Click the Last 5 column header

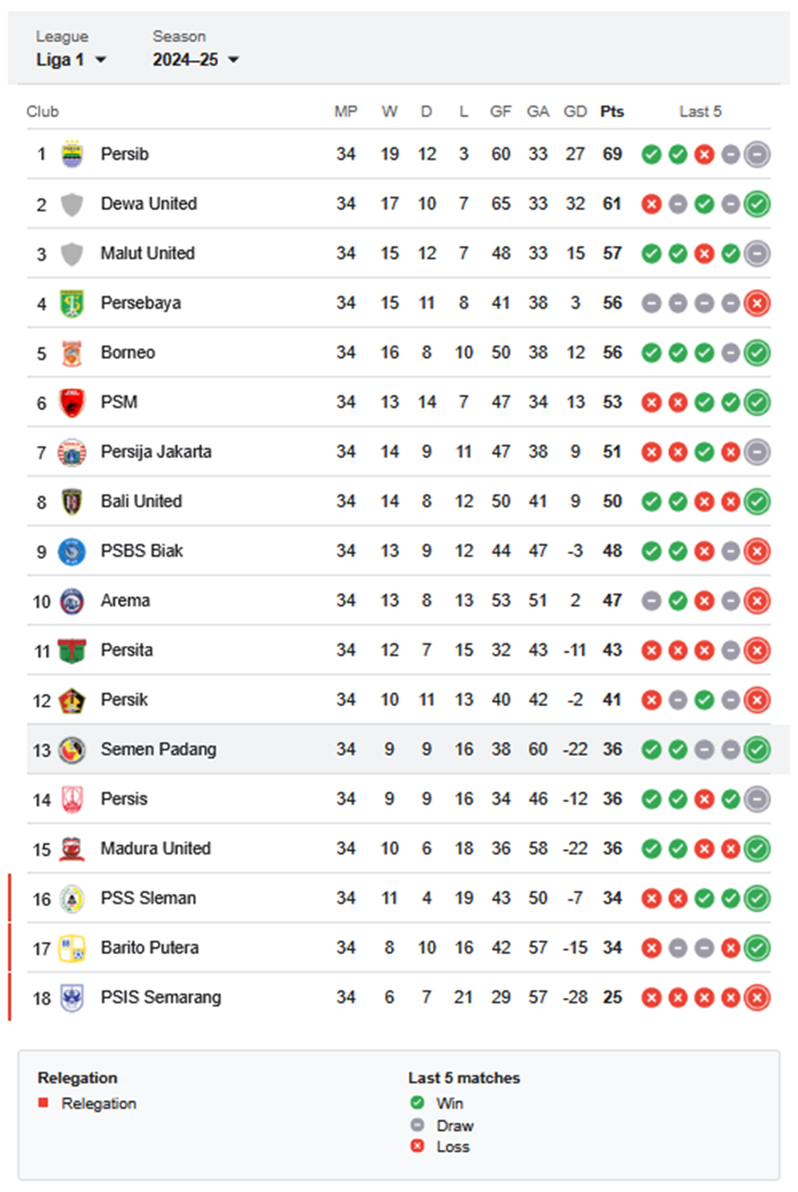point(700,112)
